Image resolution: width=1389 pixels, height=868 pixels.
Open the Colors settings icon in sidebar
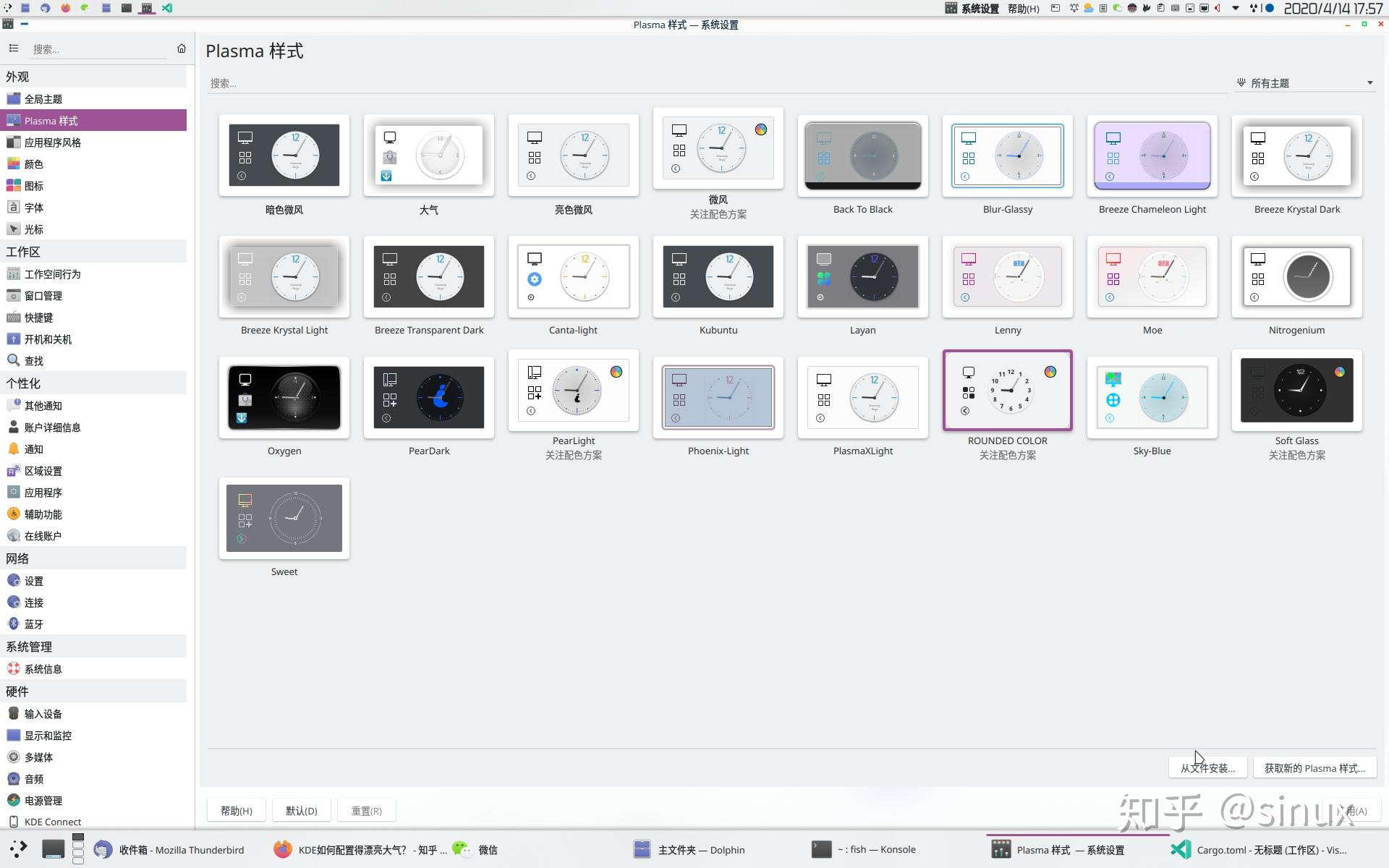click(x=13, y=164)
